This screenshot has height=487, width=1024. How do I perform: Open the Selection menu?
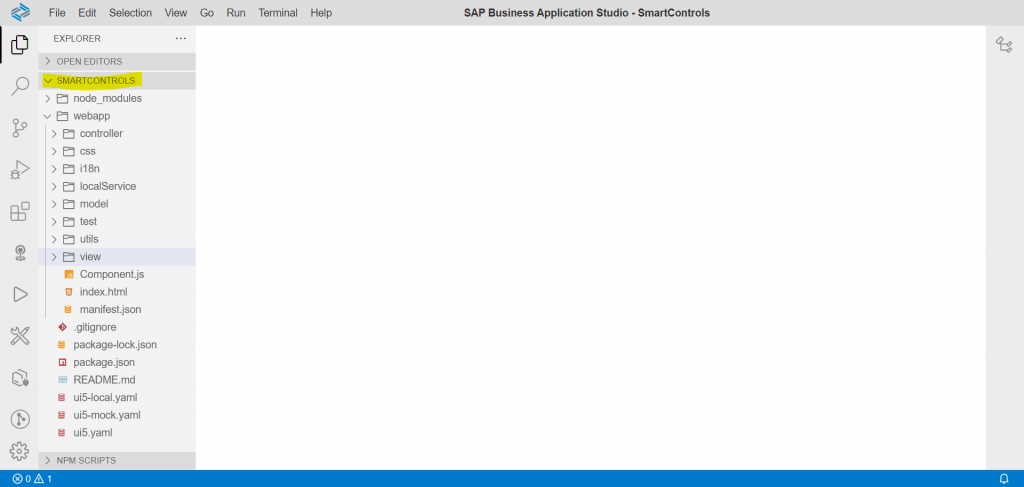click(130, 12)
